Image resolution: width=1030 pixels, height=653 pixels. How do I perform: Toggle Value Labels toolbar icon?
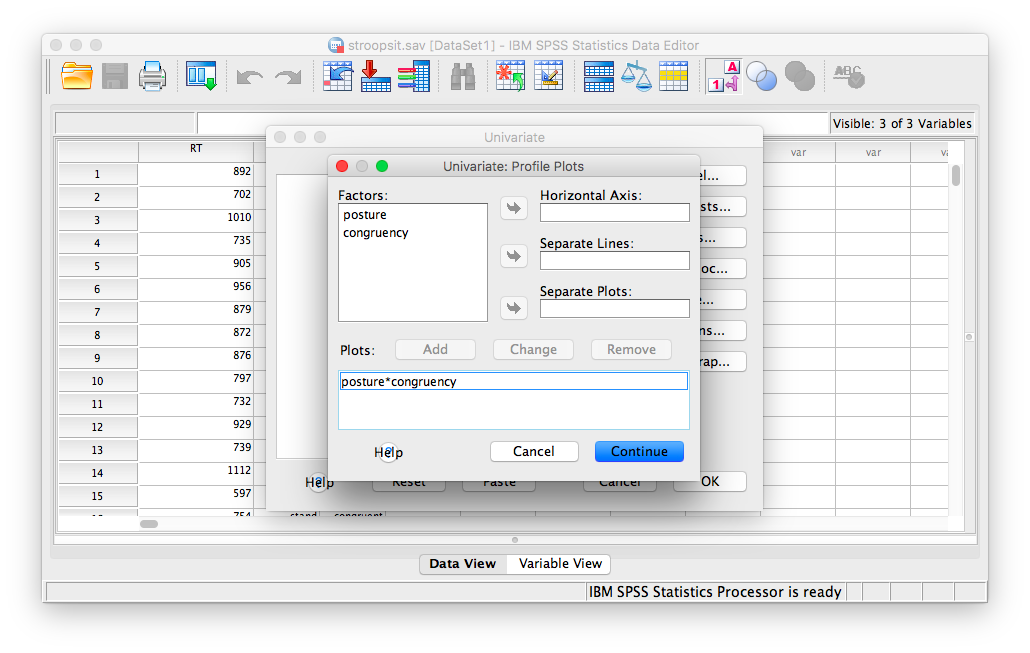[x=723, y=77]
